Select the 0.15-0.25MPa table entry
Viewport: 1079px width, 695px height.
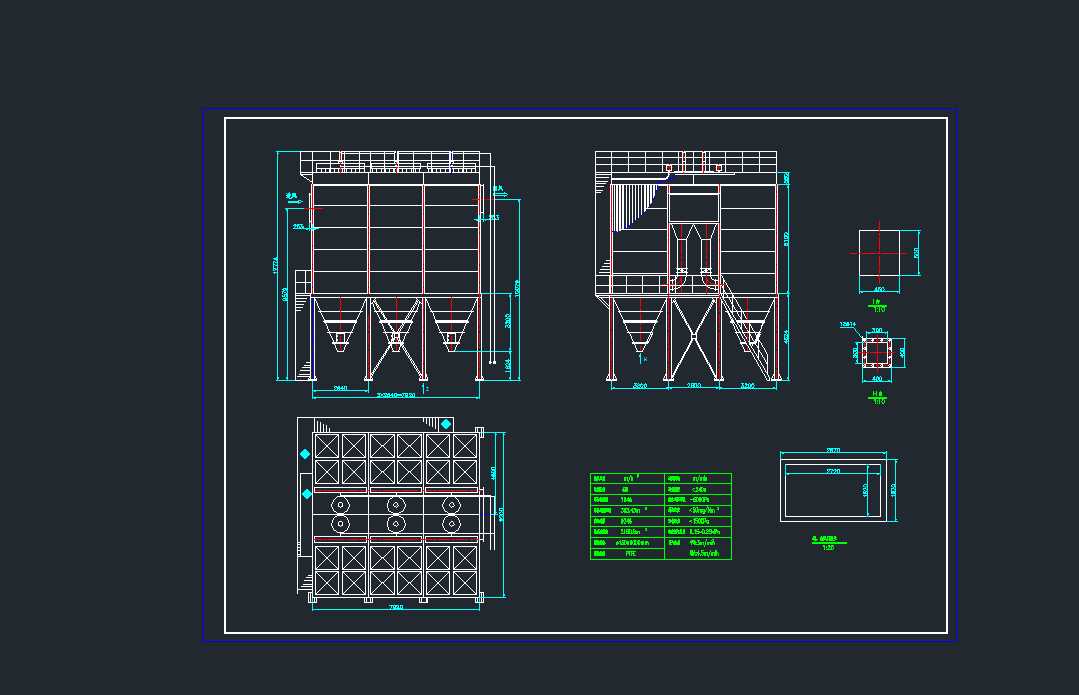click(x=704, y=532)
